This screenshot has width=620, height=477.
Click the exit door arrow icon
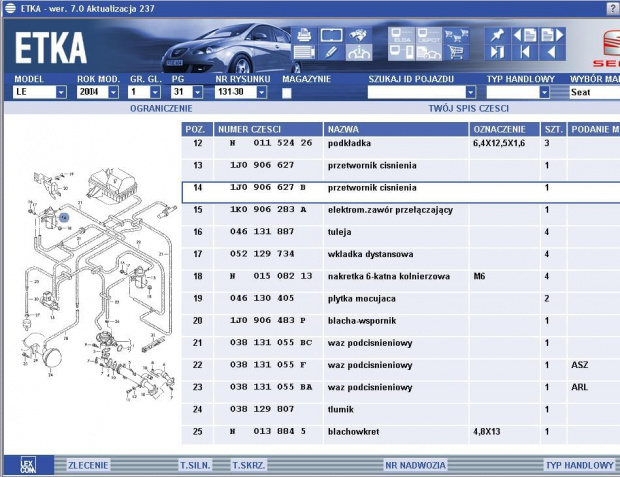497,52
